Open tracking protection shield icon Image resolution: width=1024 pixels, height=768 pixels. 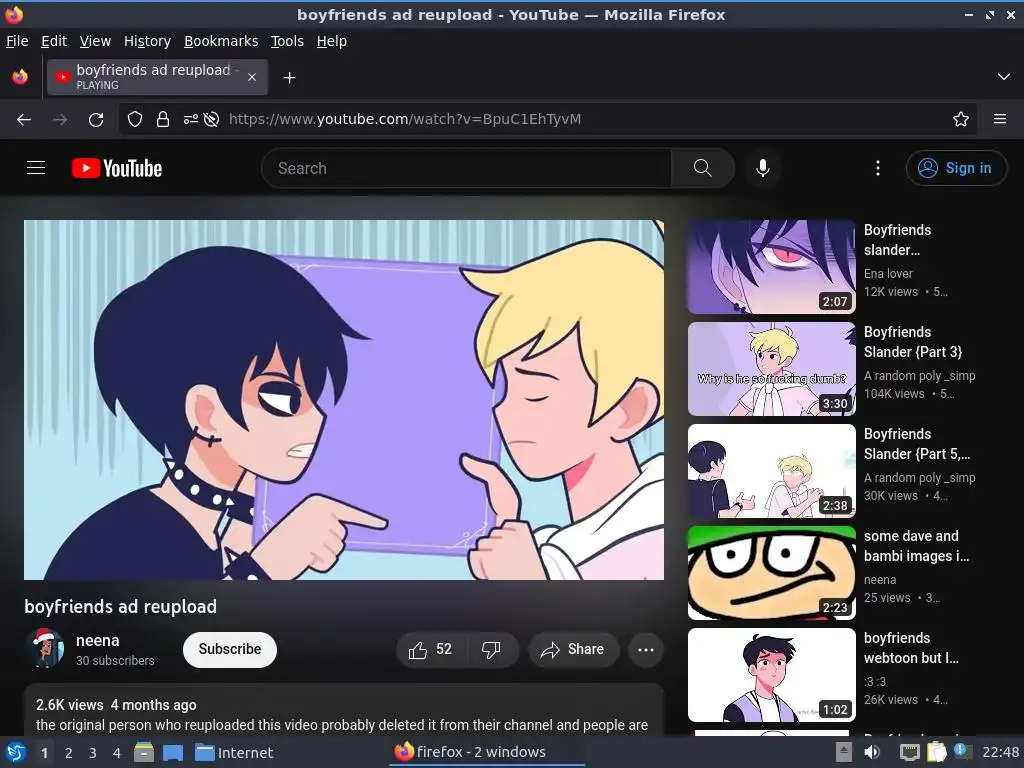pyautogui.click(x=135, y=119)
